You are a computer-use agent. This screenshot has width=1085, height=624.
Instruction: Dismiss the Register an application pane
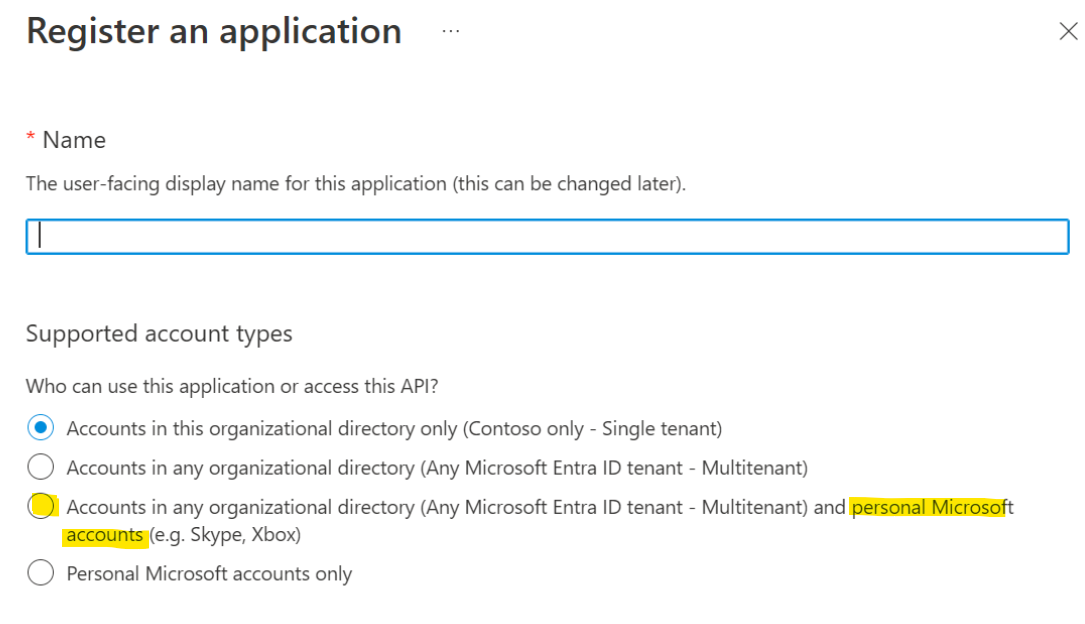[1068, 31]
